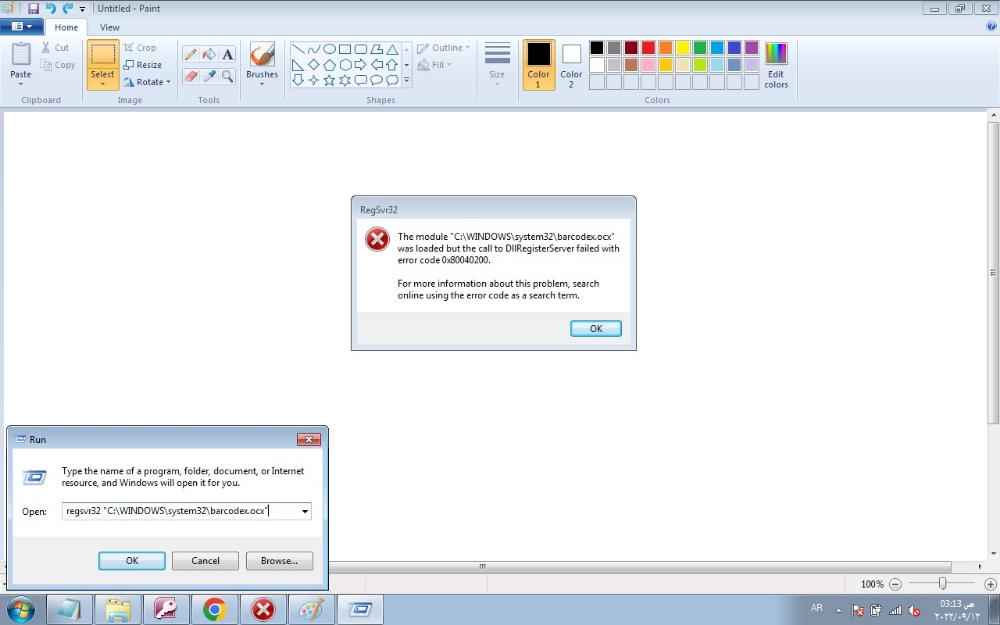The image size is (1000, 625).
Task: Open the Paste dropdown arrow
Action: point(20,84)
